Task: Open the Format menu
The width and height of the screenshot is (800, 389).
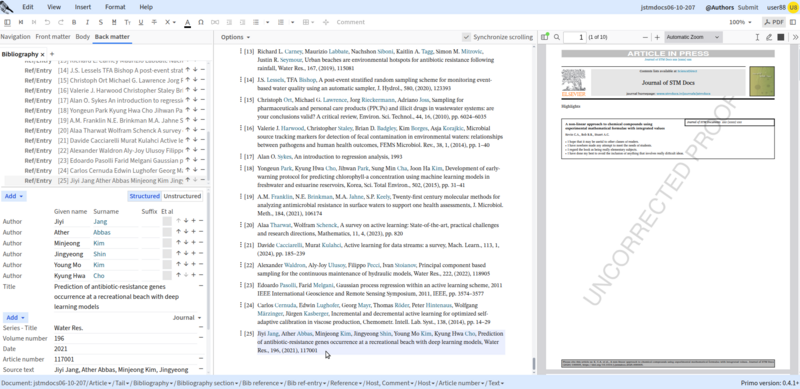Action: pos(115,7)
